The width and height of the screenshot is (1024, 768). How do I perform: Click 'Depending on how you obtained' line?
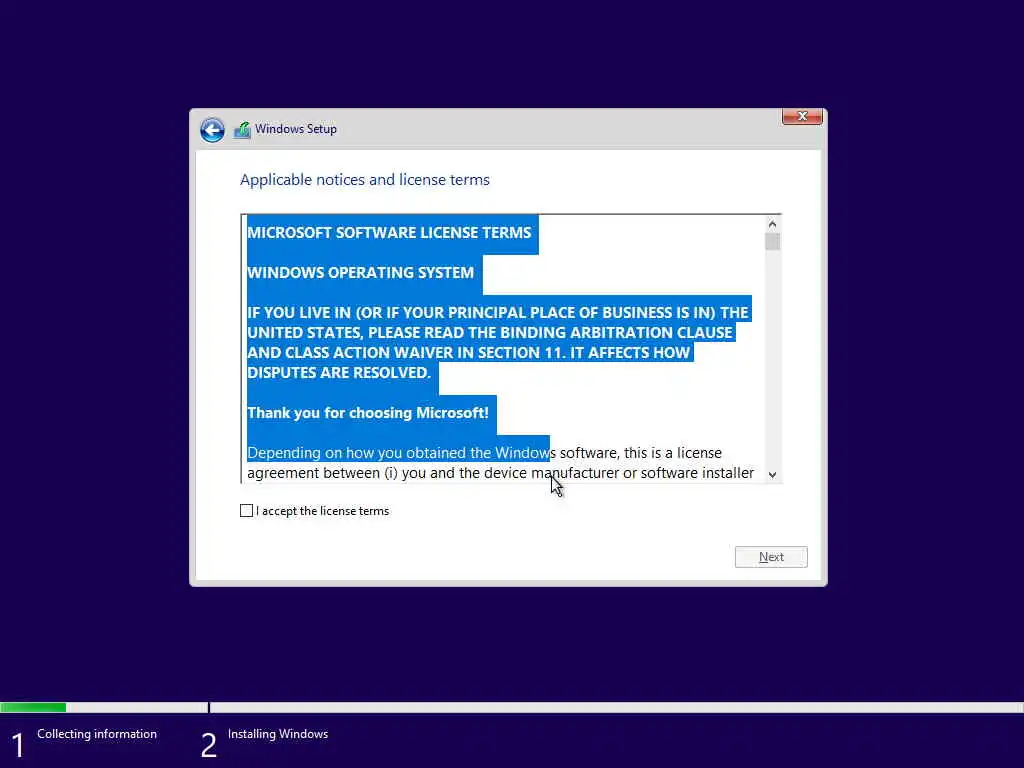[x=484, y=453]
